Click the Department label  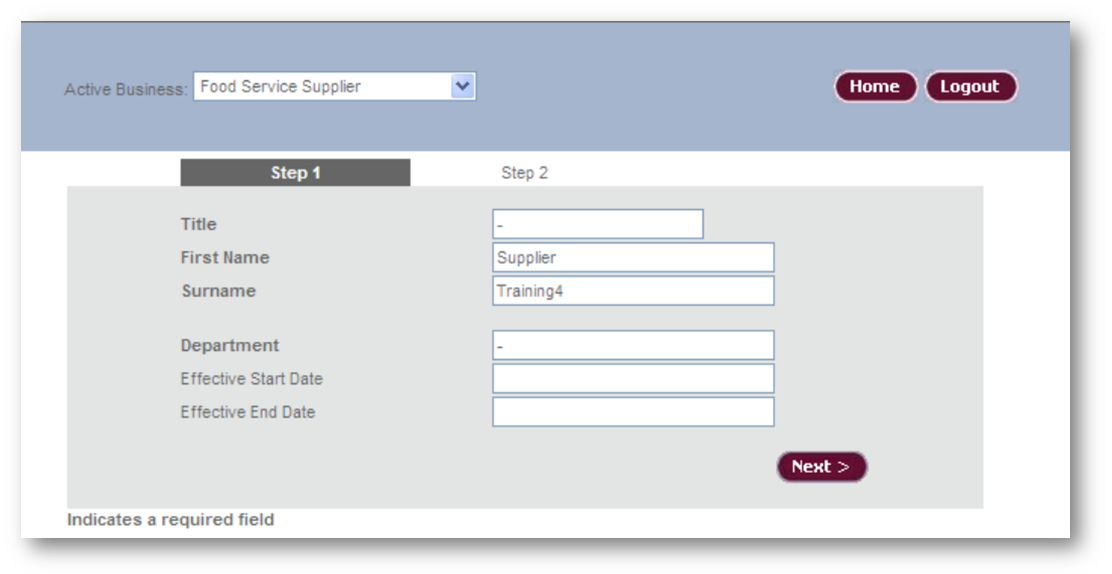pyautogui.click(x=230, y=346)
